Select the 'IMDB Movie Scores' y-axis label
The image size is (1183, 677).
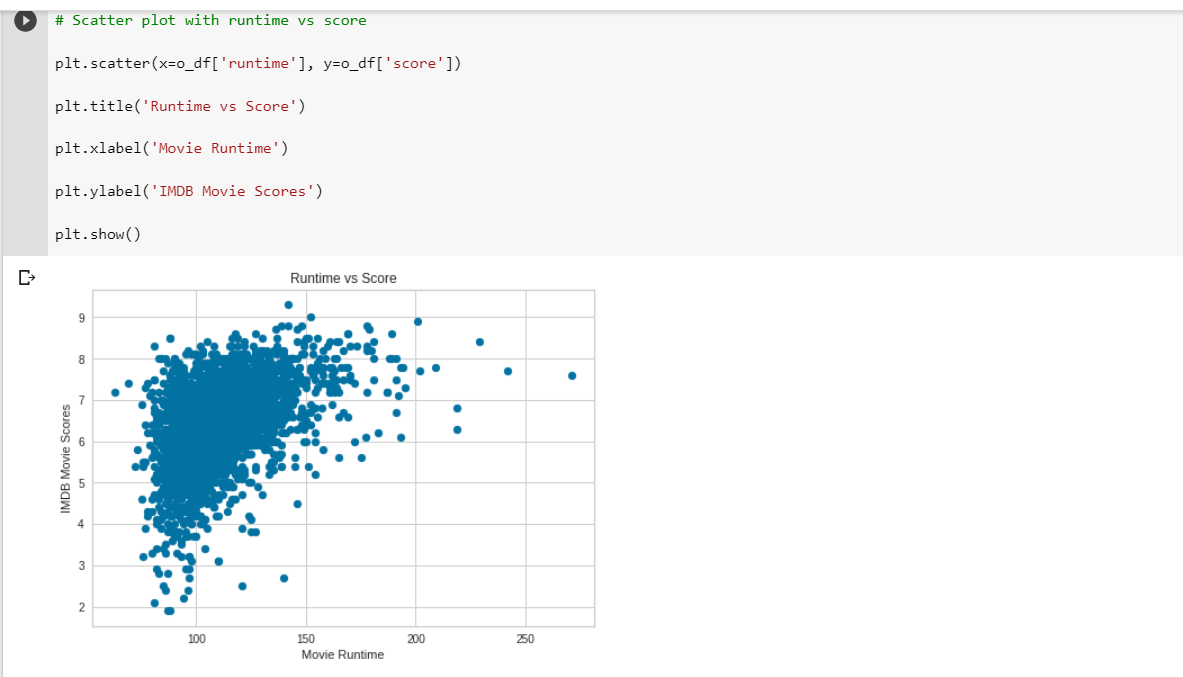pos(66,459)
